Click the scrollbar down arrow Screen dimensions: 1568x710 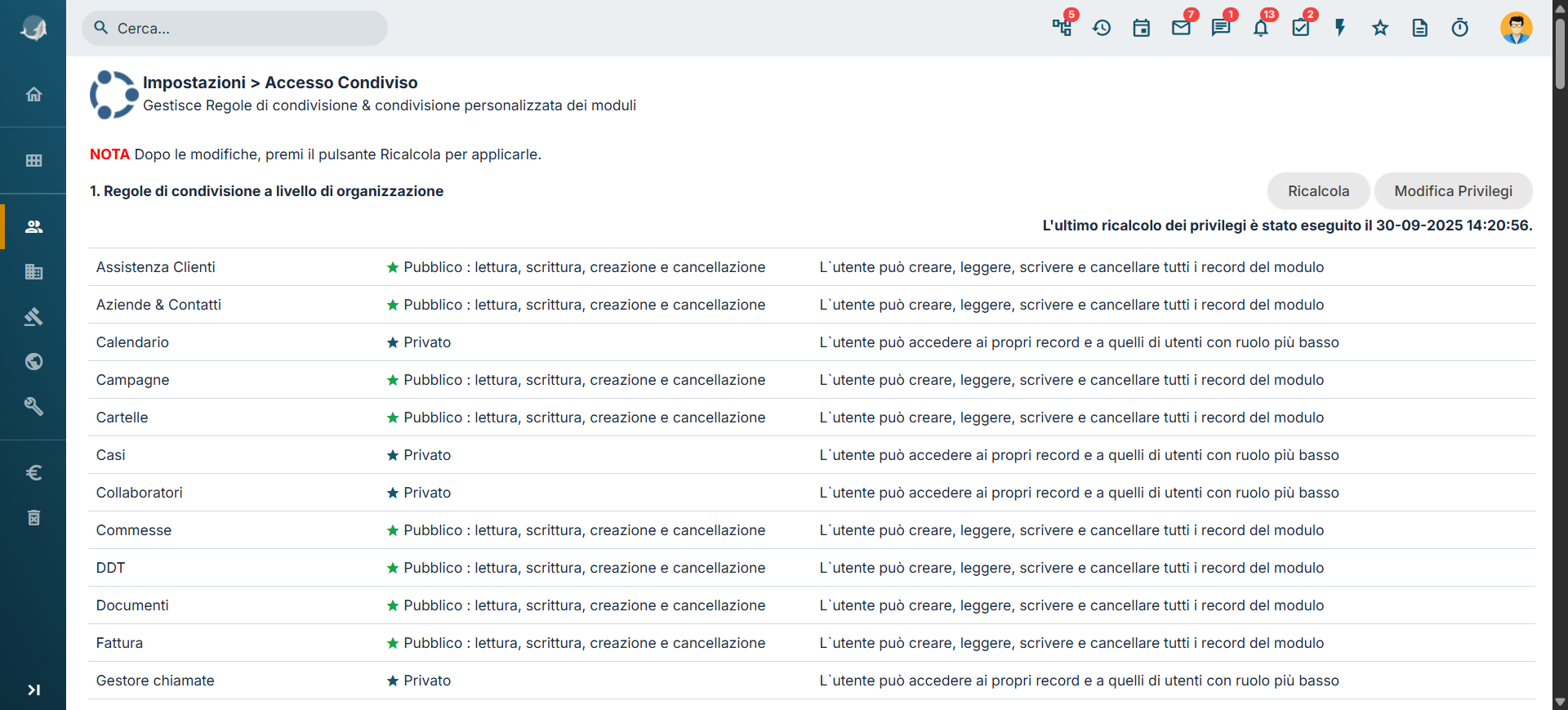point(1560,702)
